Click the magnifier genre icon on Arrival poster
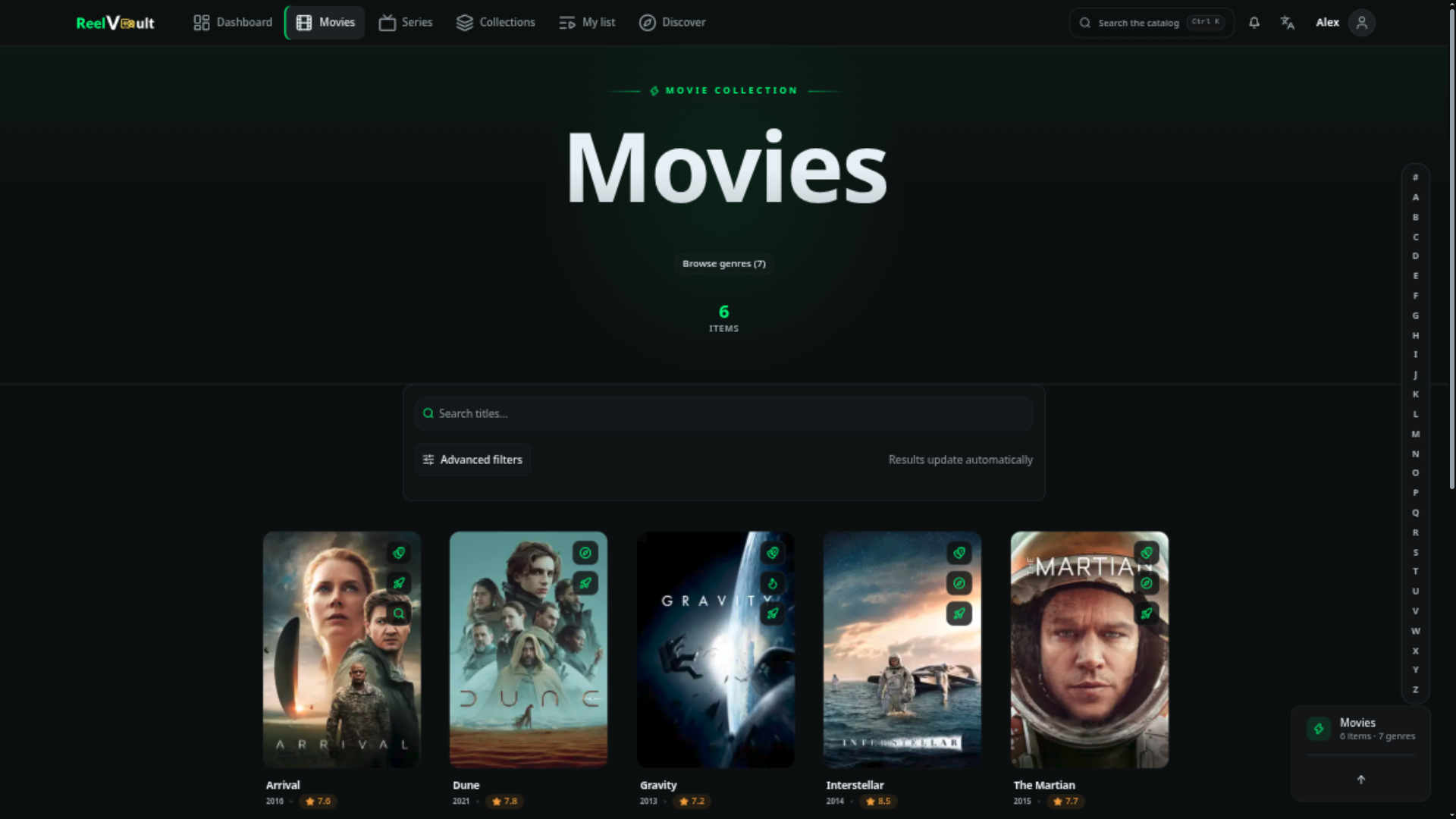 (399, 613)
